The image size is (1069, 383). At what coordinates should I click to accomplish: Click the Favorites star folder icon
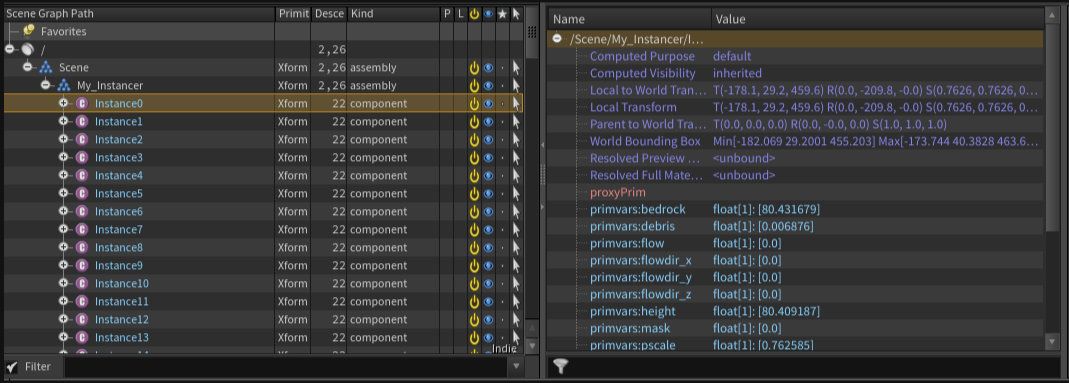tap(29, 31)
